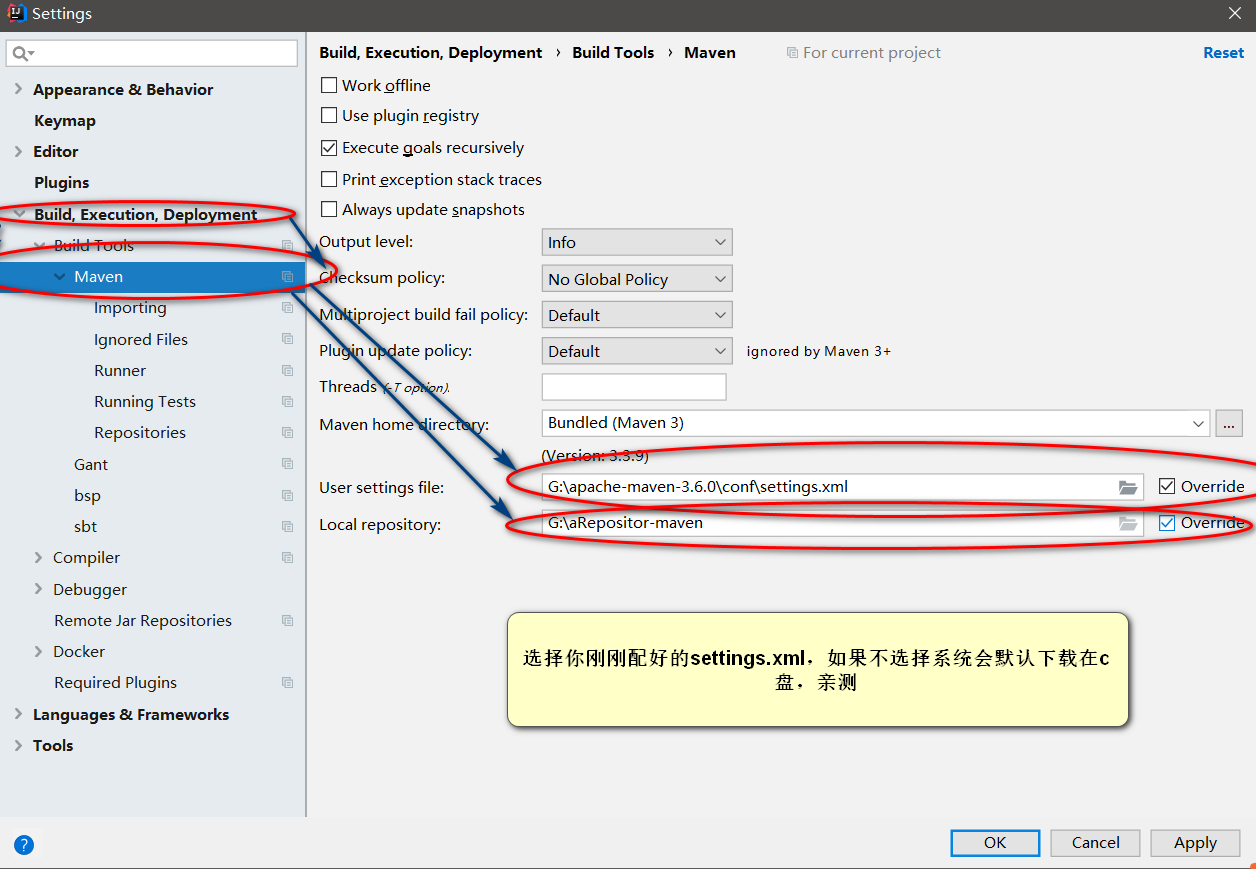
Task: Click the OK button
Action: [x=995, y=843]
